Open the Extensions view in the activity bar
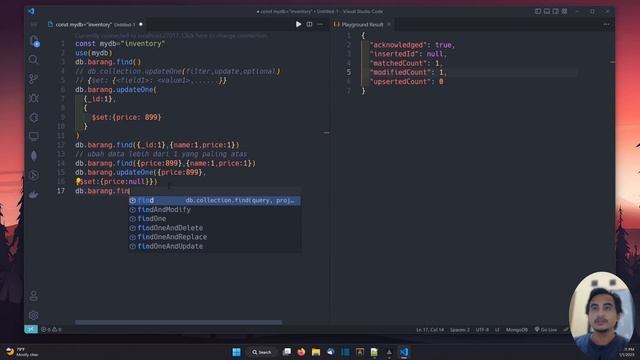This screenshot has height=360, width=640. (x=33, y=118)
